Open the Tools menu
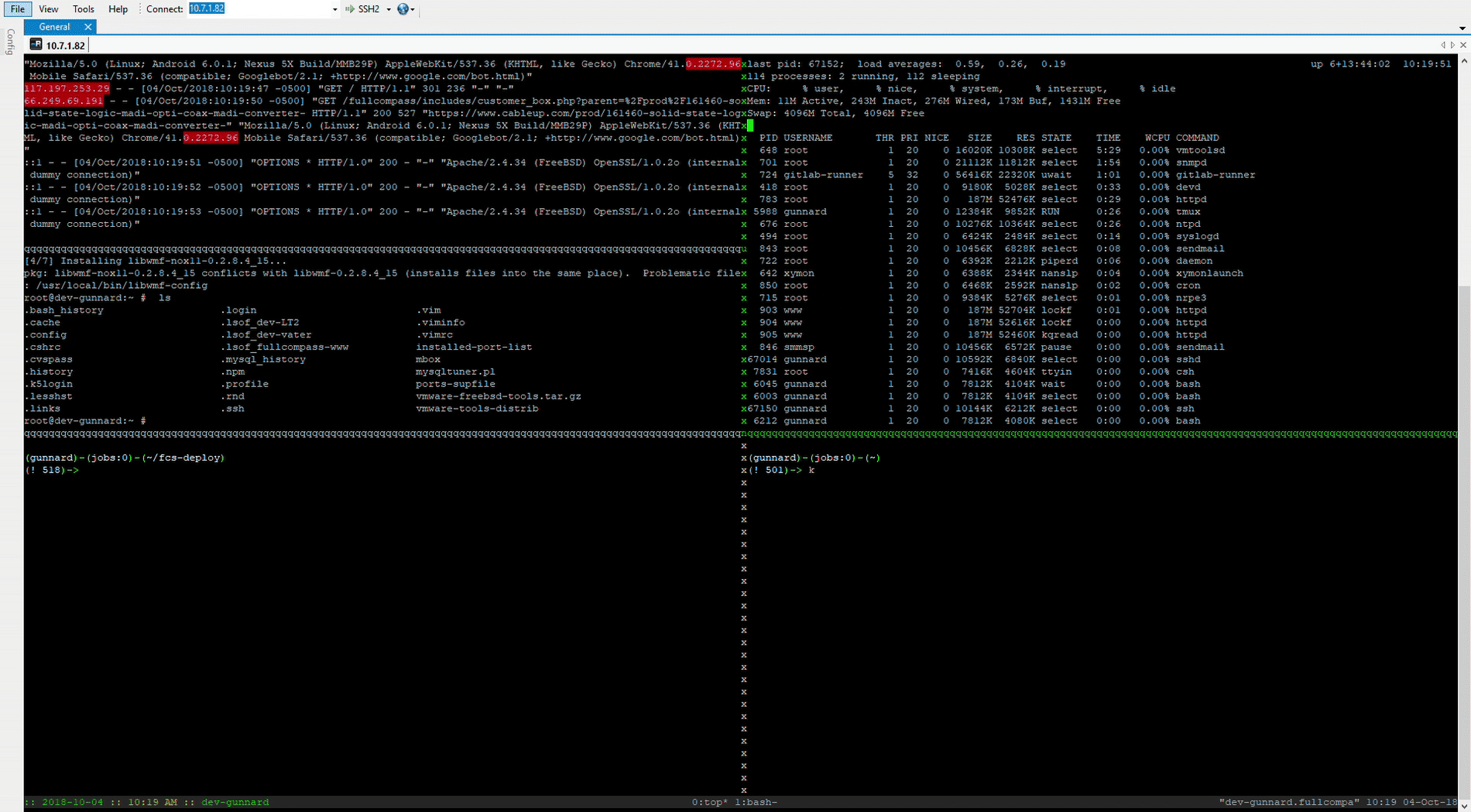 click(83, 9)
